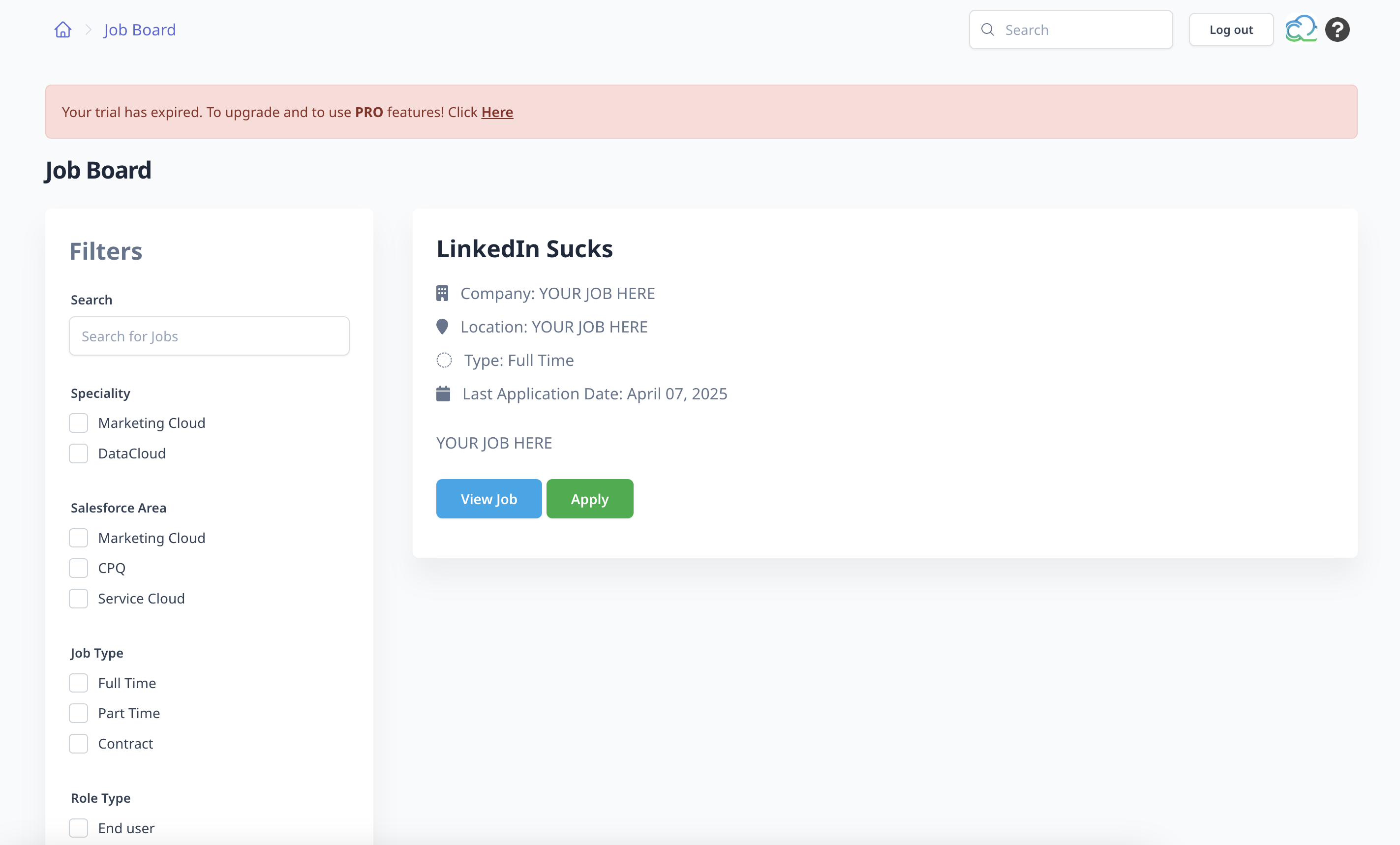Check the End user role type
This screenshot has height=845, width=1400.
click(78, 828)
